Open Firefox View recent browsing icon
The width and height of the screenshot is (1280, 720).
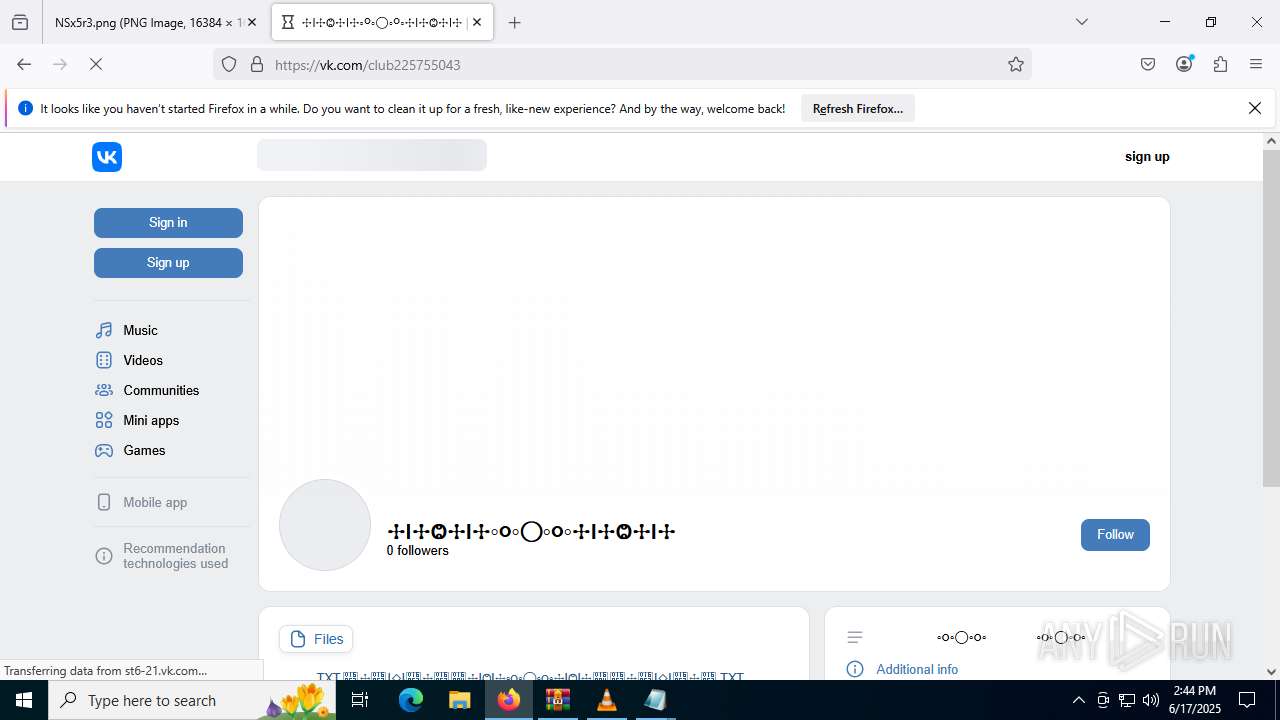[x=20, y=22]
